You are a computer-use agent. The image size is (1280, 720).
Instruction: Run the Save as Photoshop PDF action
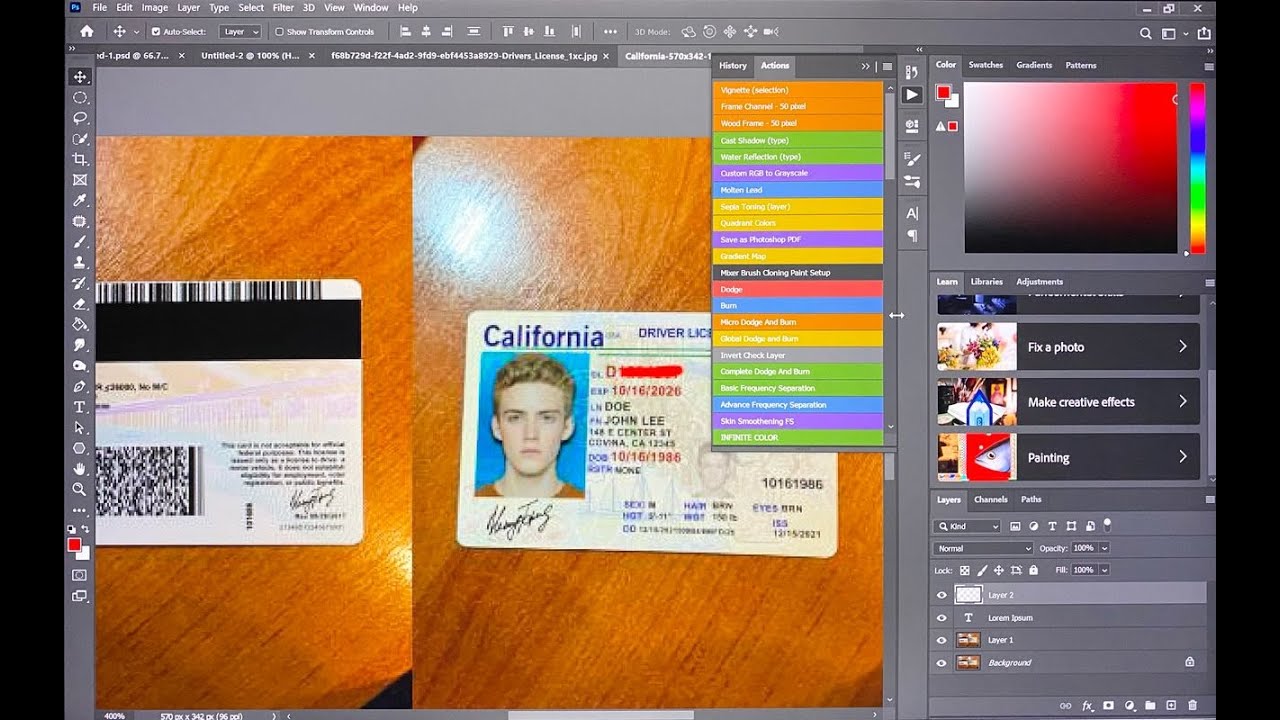click(798, 239)
